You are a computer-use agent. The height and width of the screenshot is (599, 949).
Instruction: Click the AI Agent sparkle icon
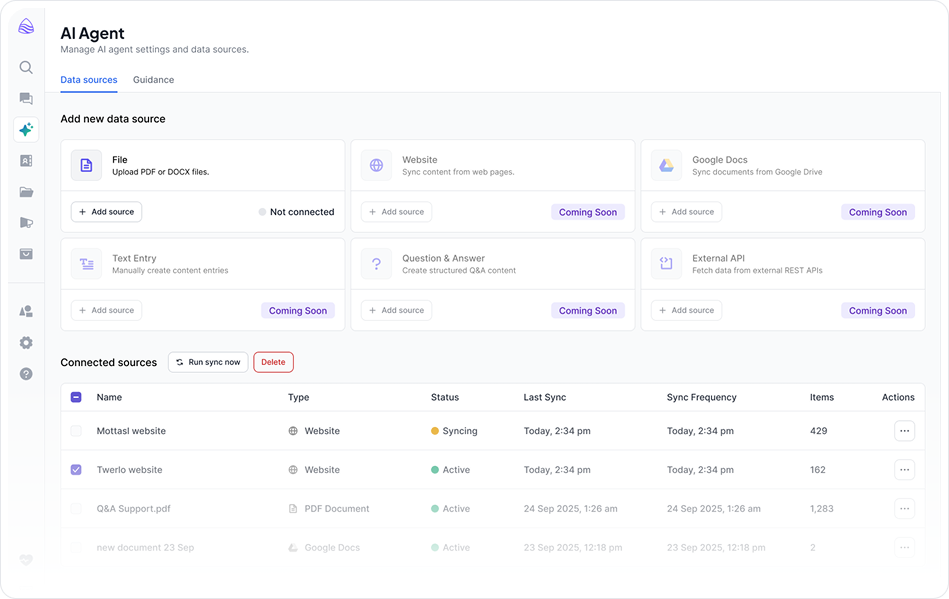[26, 130]
